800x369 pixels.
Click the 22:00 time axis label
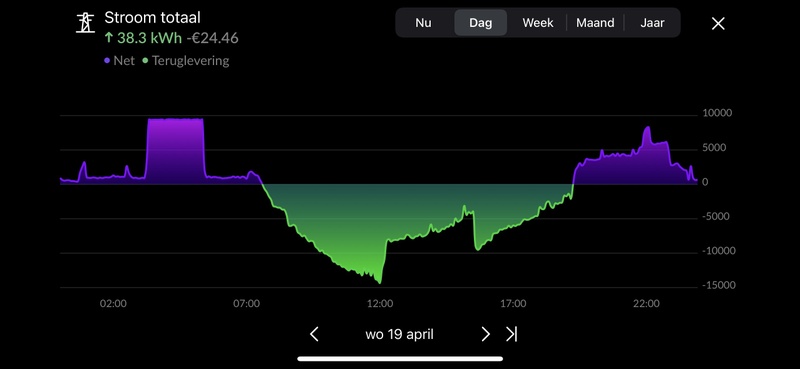pos(646,304)
